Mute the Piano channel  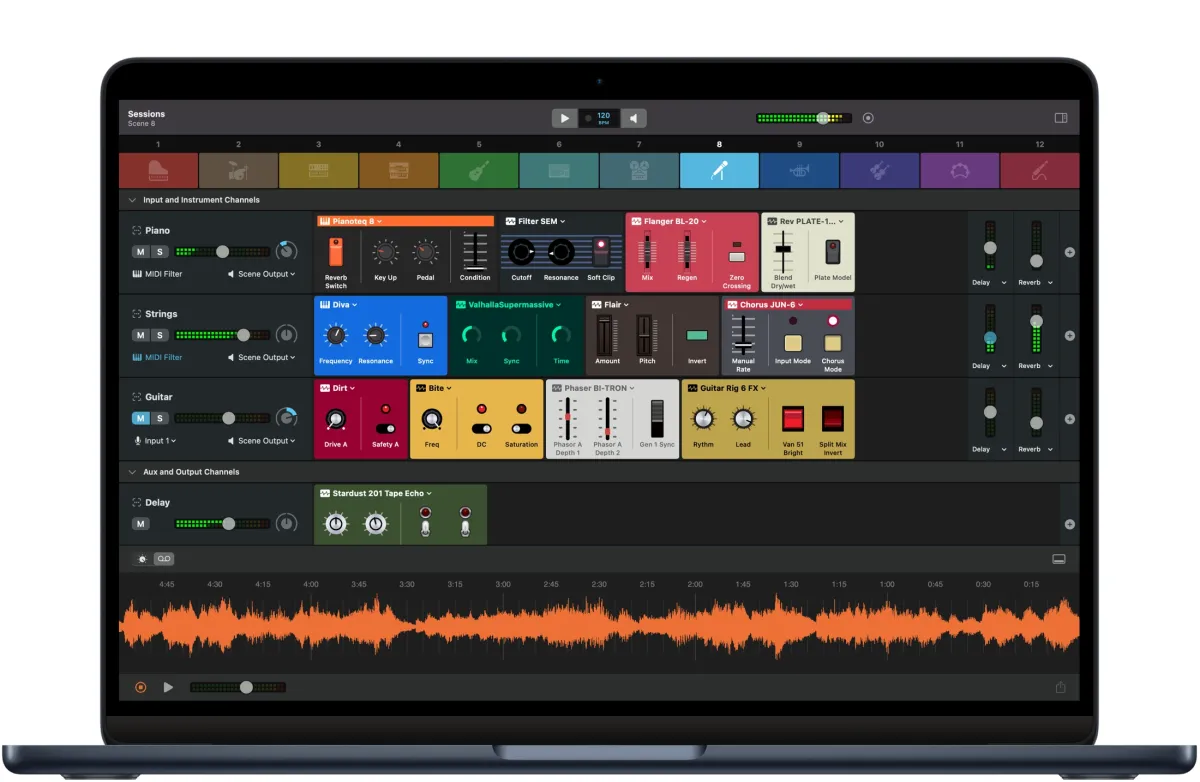[x=141, y=252]
